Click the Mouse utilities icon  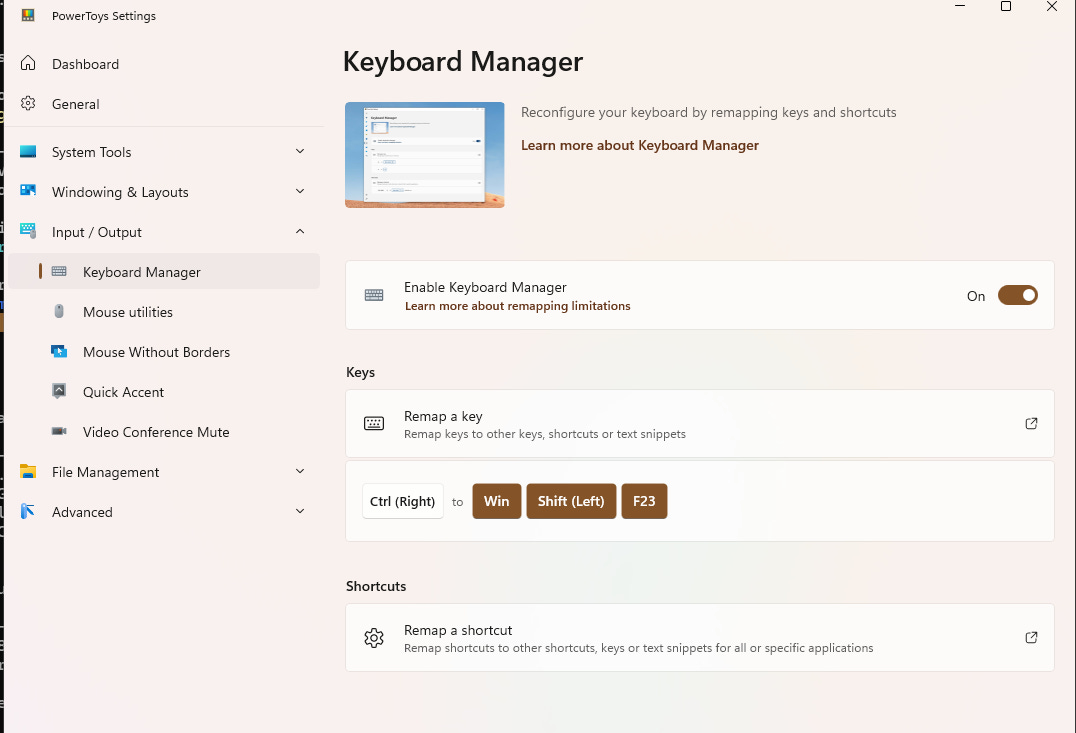coord(60,311)
